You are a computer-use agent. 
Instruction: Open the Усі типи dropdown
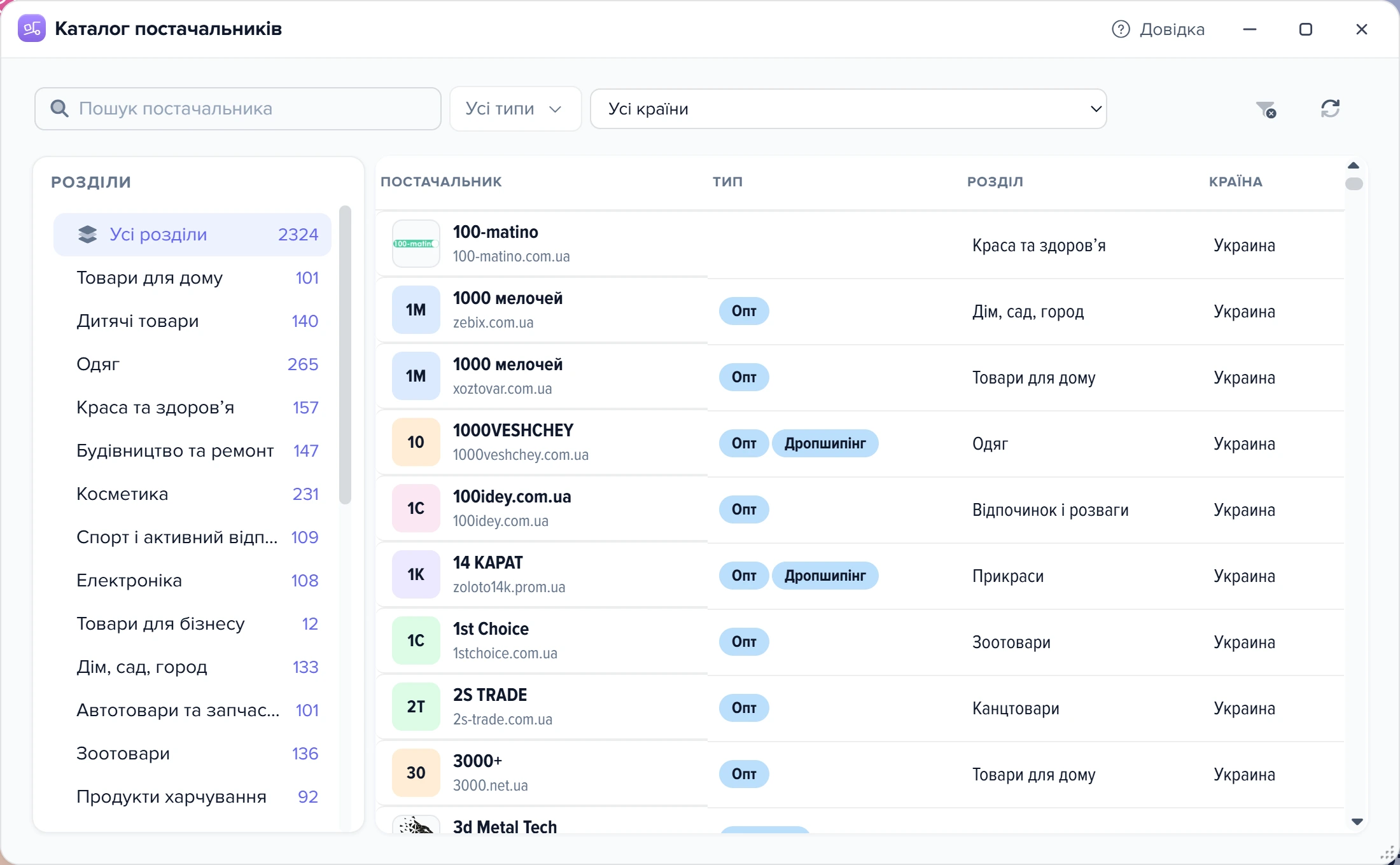click(x=515, y=109)
